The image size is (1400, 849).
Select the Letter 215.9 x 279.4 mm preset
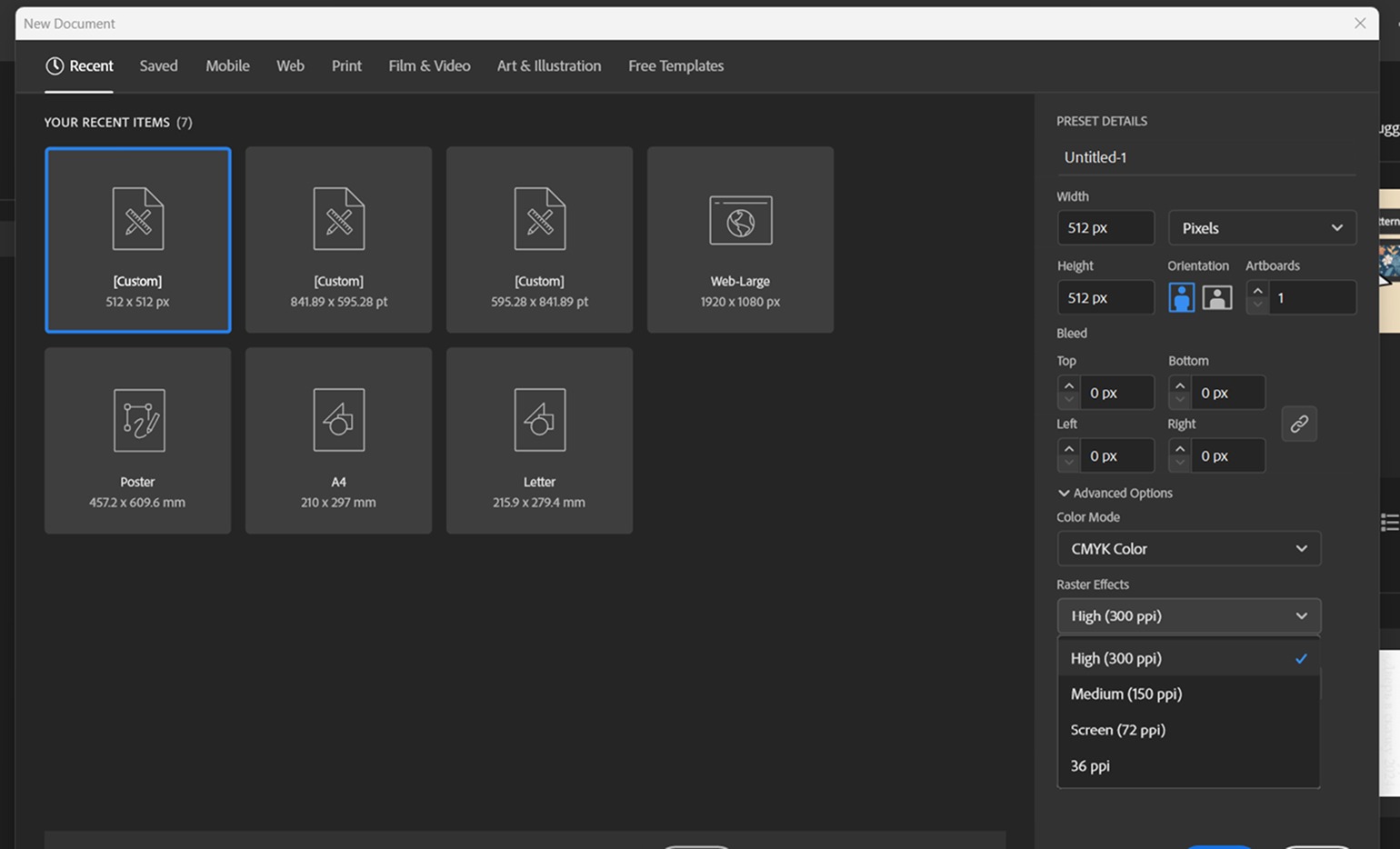coord(539,441)
